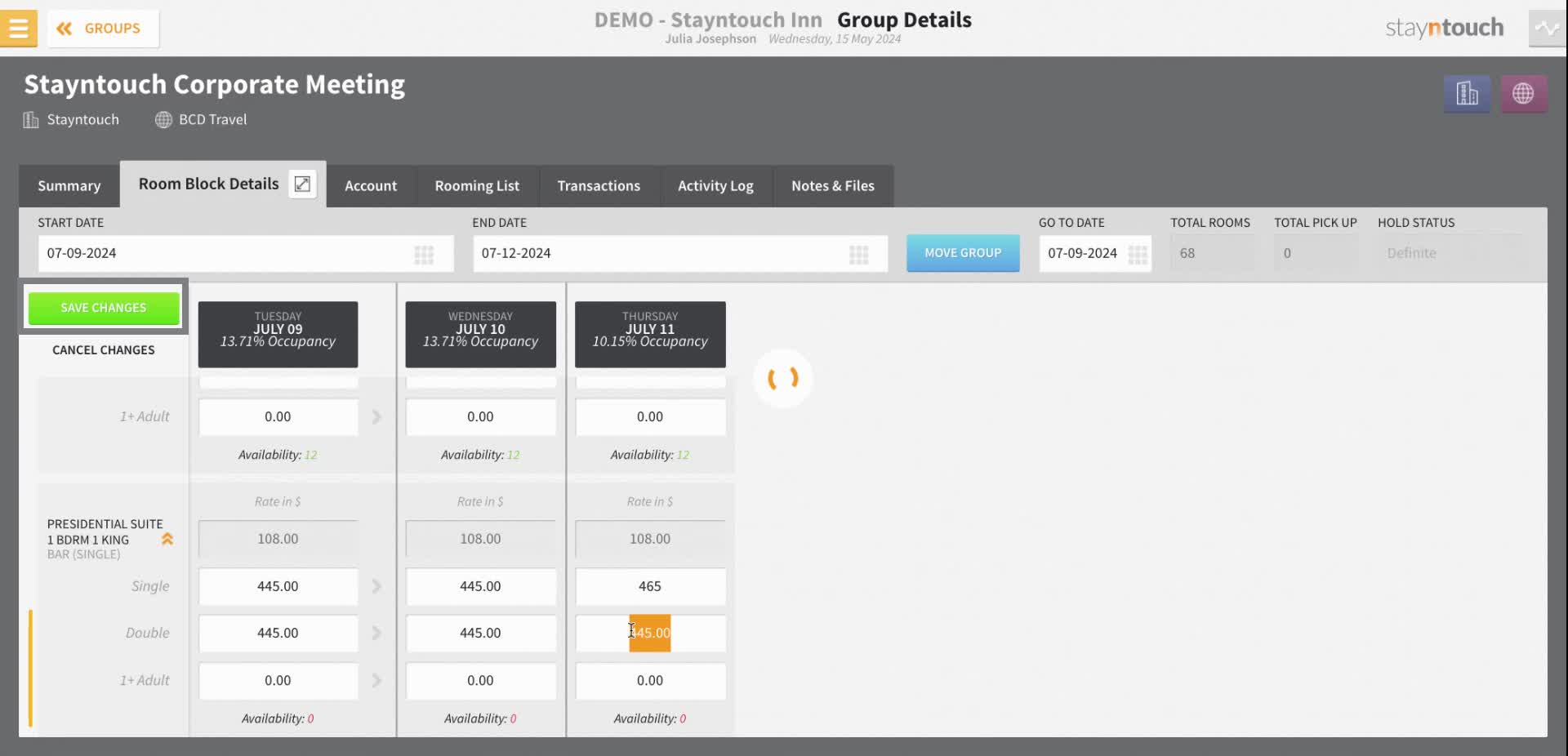
Task: Edit upper 1+ Adult July 10 field
Action: click(480, 417)
